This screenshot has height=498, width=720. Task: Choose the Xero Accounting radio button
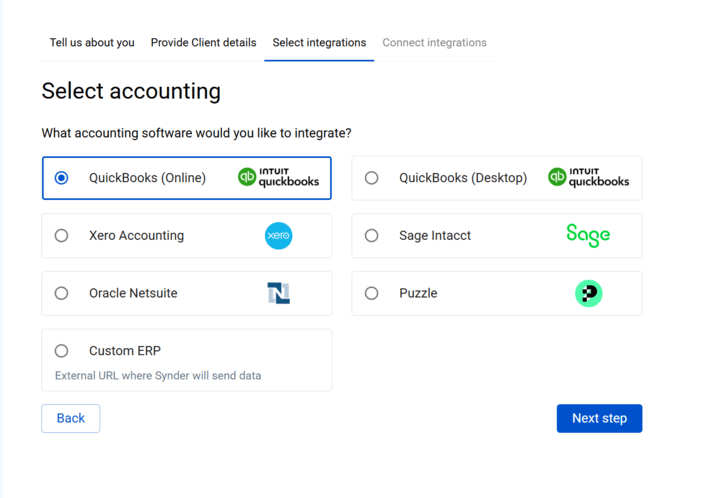[x=62, y=235]
